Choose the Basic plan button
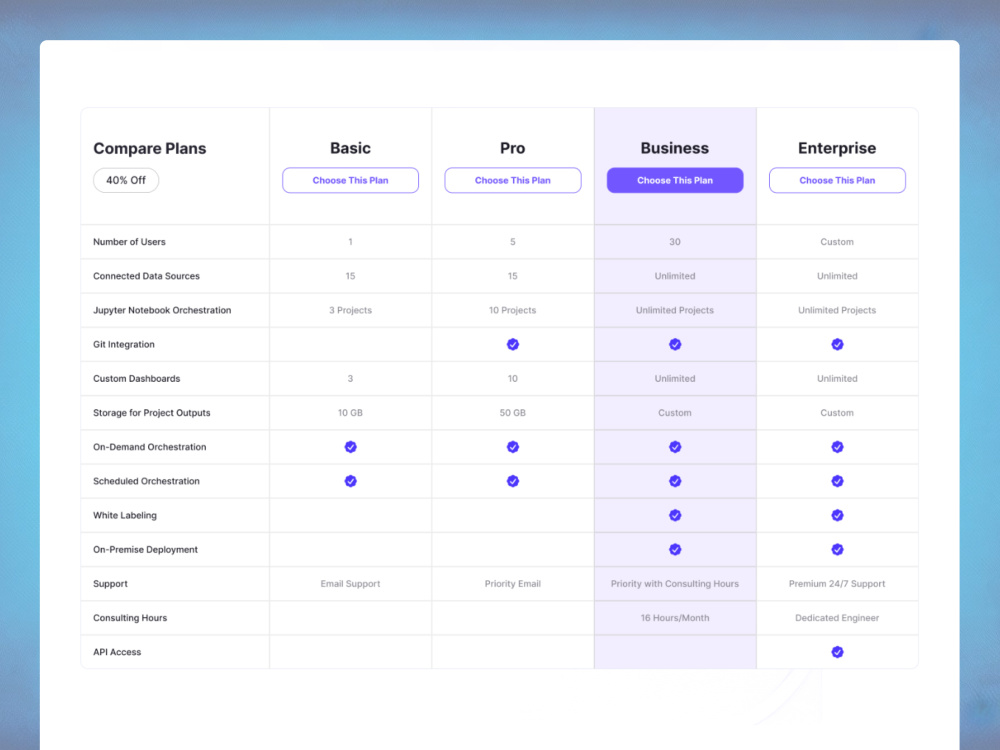This screenshot has width=1000, height=750. (x=350, y=180)
